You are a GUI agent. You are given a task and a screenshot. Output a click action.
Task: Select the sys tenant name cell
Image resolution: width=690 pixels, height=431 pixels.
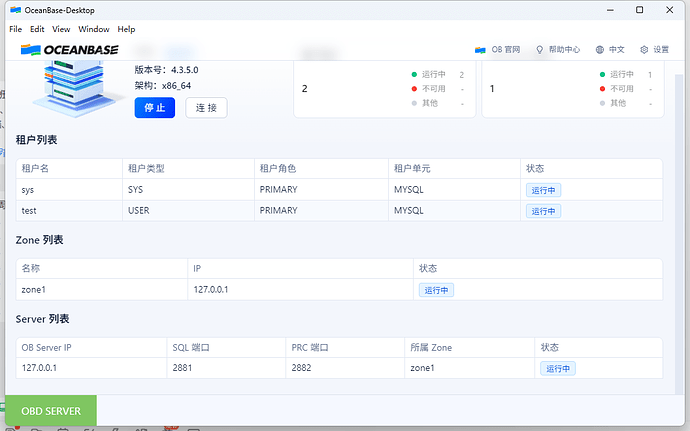[69, 190]
